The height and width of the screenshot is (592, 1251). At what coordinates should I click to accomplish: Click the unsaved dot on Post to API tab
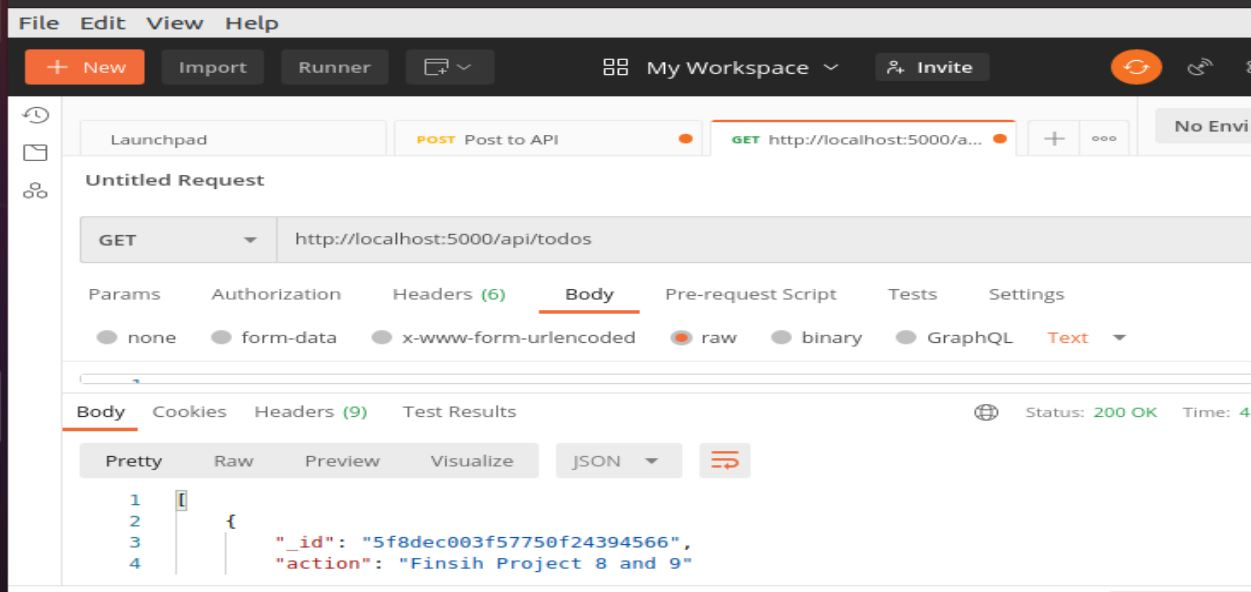click(x=685, y=139)
